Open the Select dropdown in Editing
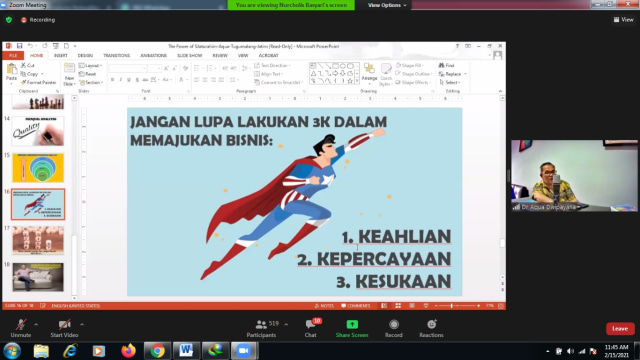This screenshot has height=360, width=640. 450,82
